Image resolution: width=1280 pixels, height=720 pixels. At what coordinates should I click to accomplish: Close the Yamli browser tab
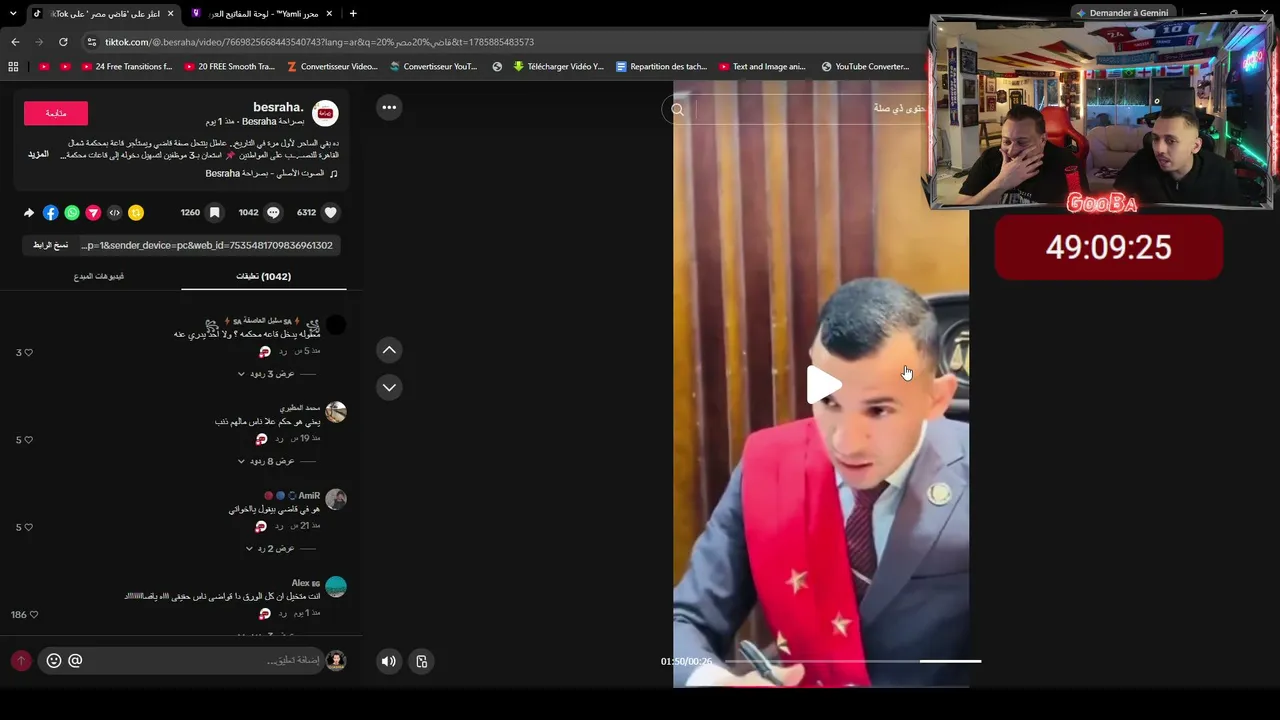tap(329, 13)
